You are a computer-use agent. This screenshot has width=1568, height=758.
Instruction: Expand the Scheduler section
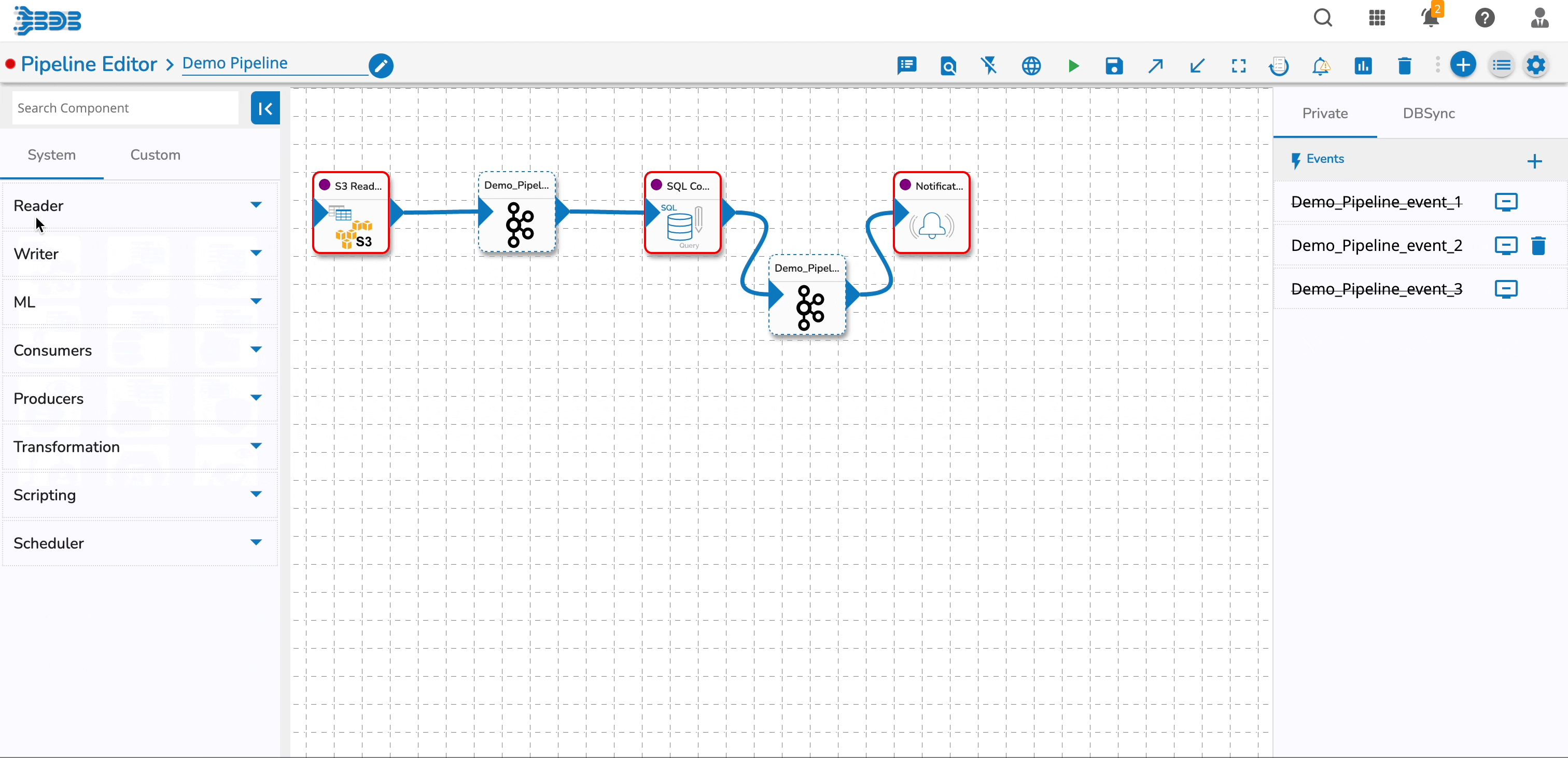(256, 542)
